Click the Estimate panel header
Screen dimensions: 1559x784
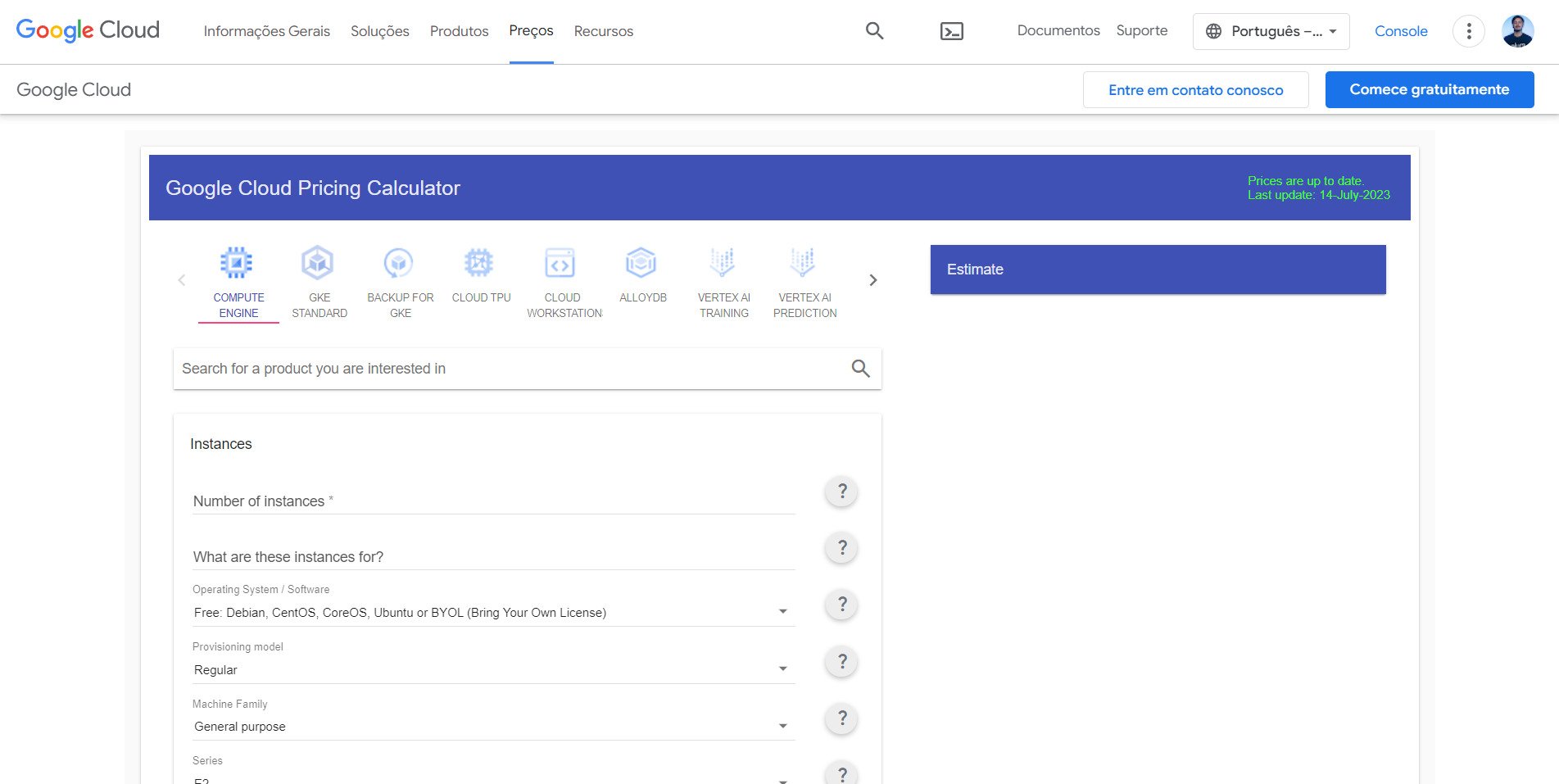[1158, 270]
